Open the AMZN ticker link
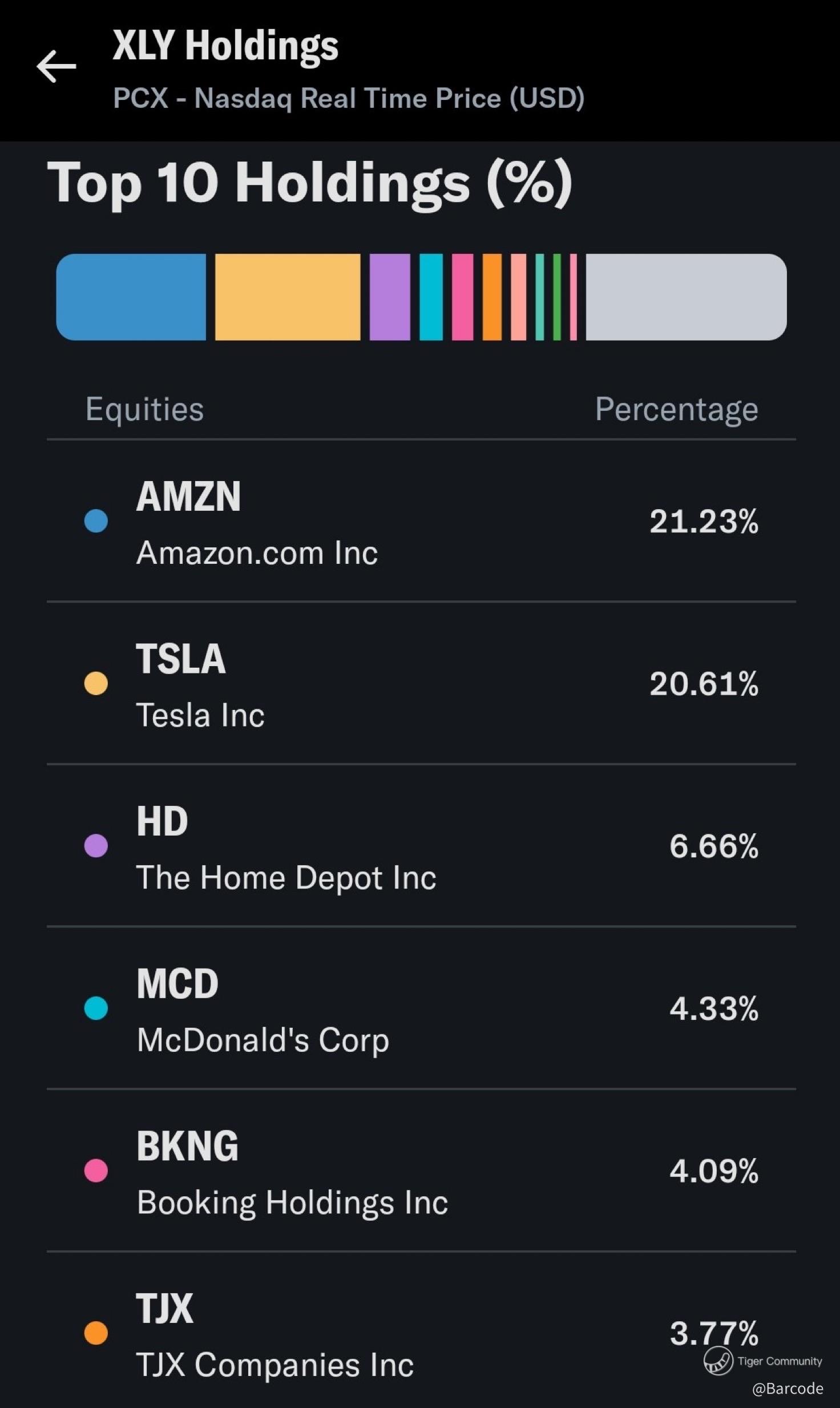The image size is (840, 1408). click(188, 497)
